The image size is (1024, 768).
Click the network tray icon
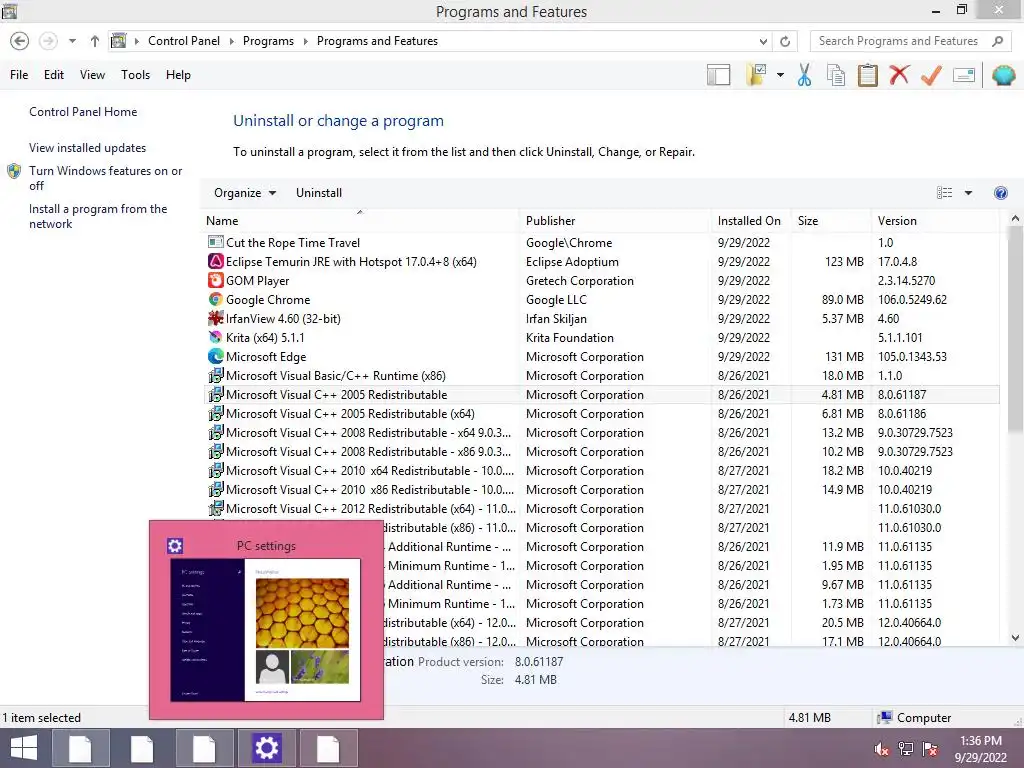point(906,749)
